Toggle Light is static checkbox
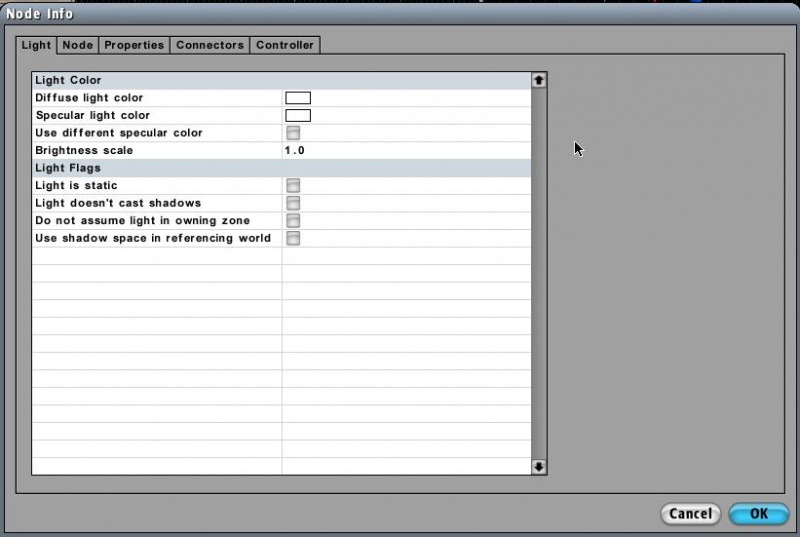This screenshot has width=800, height=537. pyautogui.click(x=294, y=186)
